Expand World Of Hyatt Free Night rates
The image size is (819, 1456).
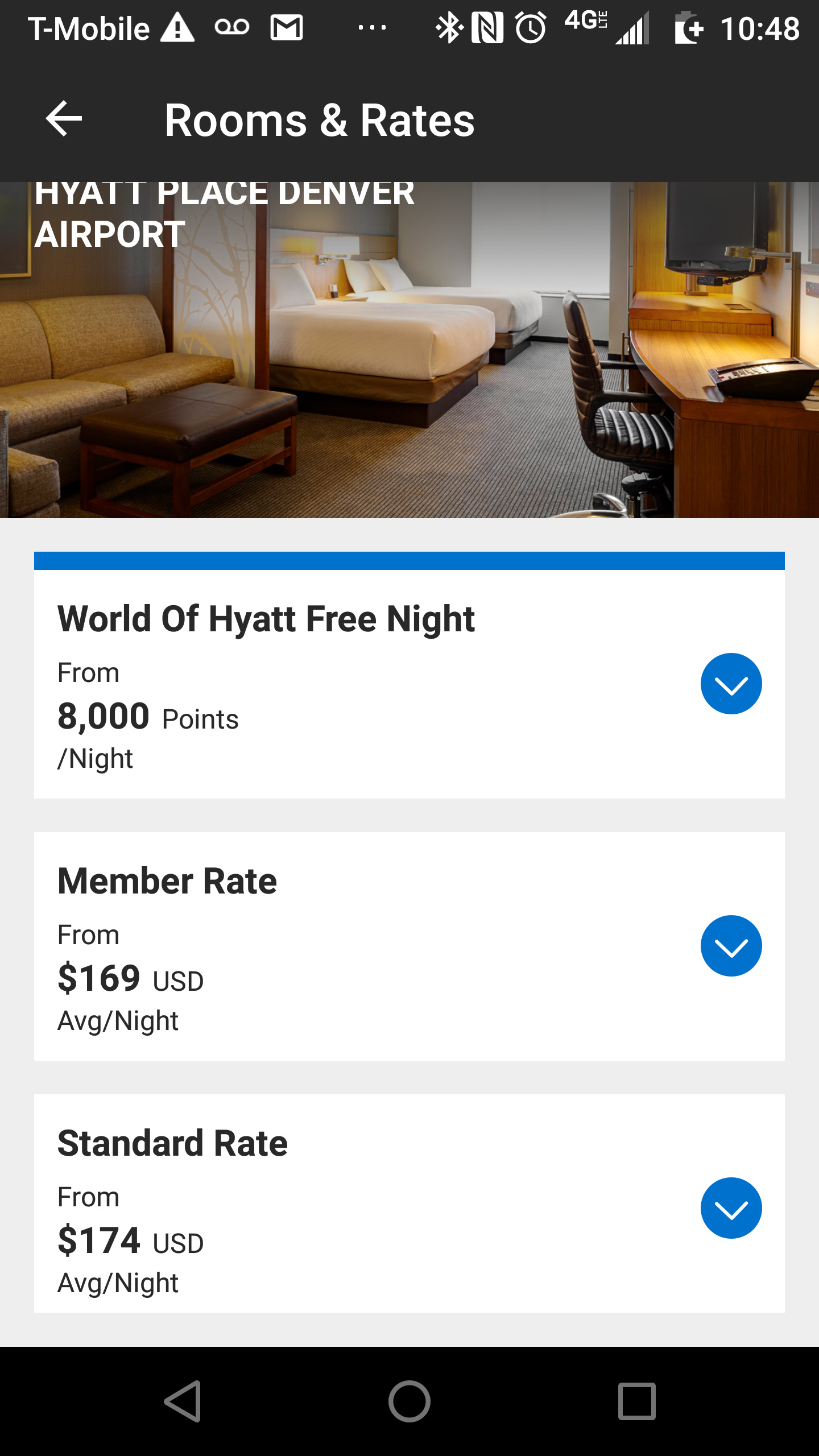[731, 683]
